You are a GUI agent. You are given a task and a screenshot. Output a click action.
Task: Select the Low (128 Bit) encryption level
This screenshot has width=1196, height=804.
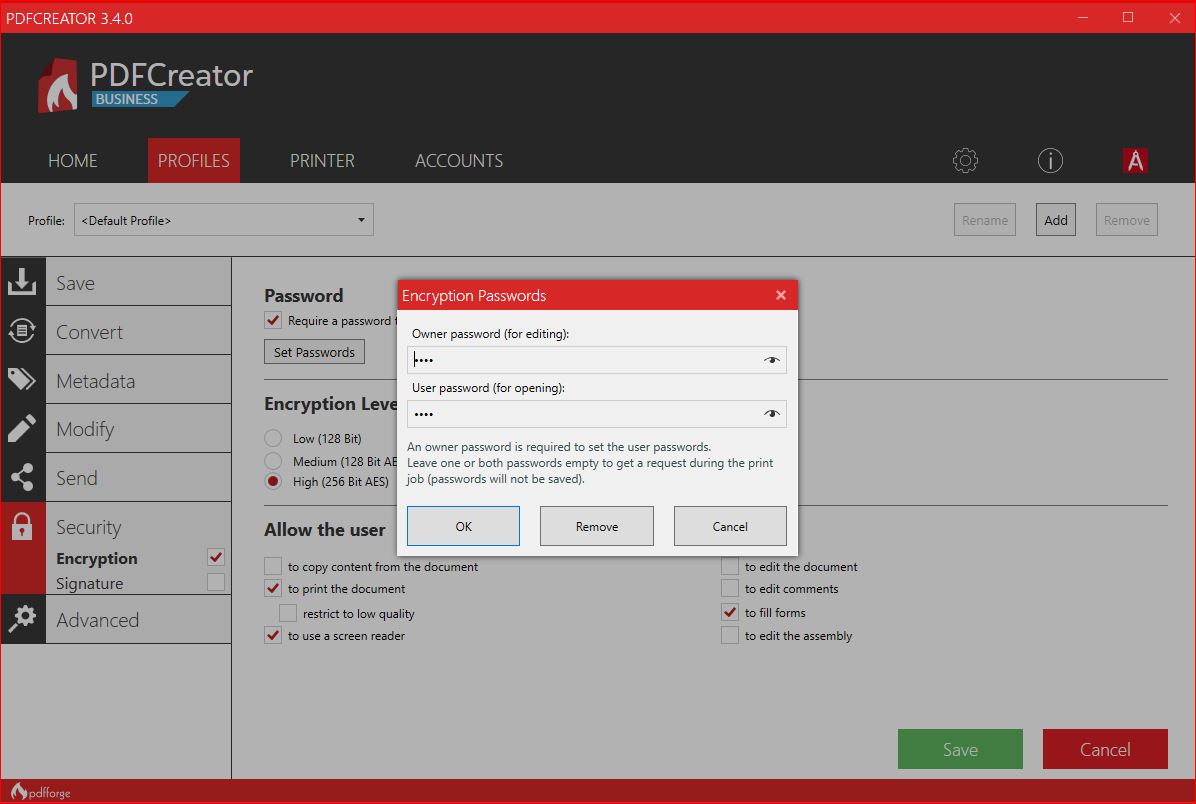point(272,437)
